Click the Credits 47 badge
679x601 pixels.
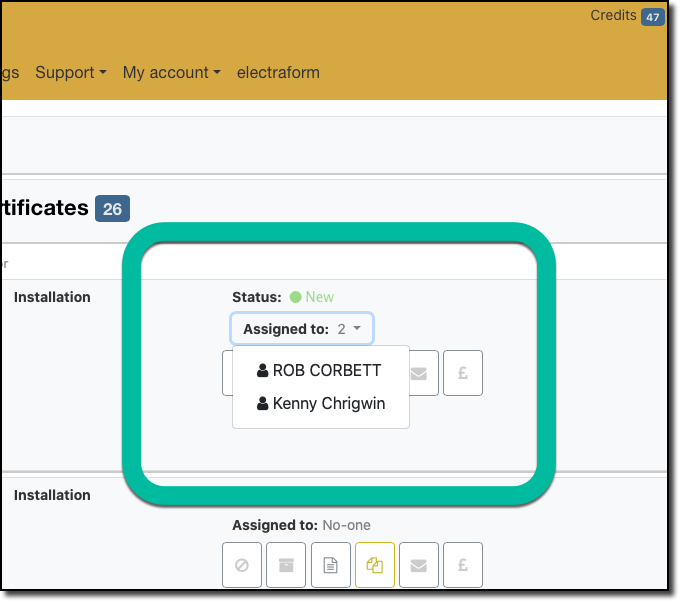[652, 17]
